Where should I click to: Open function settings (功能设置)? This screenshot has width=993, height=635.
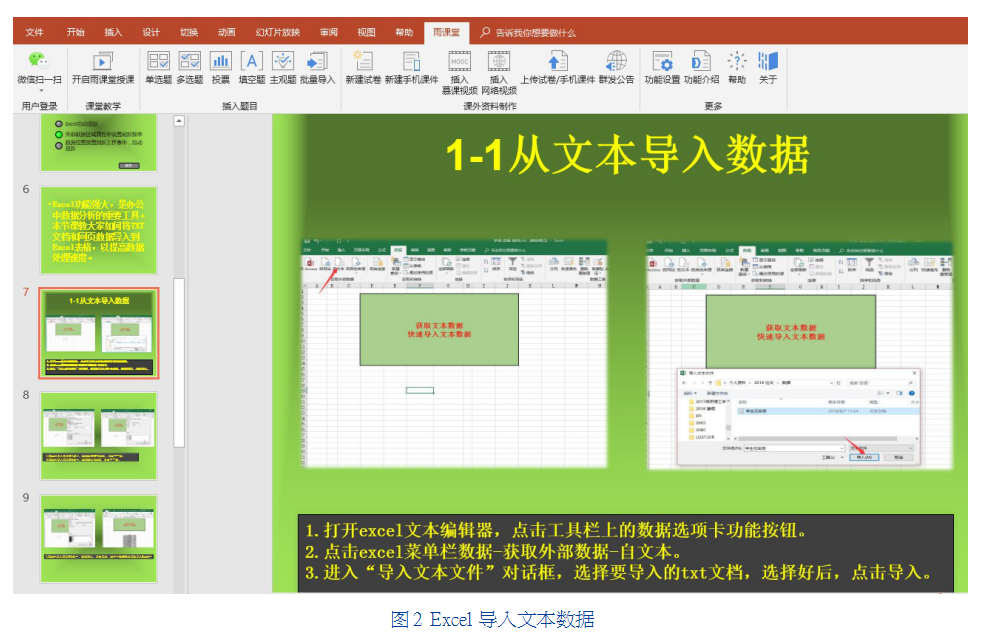click(x=662, y=68)
